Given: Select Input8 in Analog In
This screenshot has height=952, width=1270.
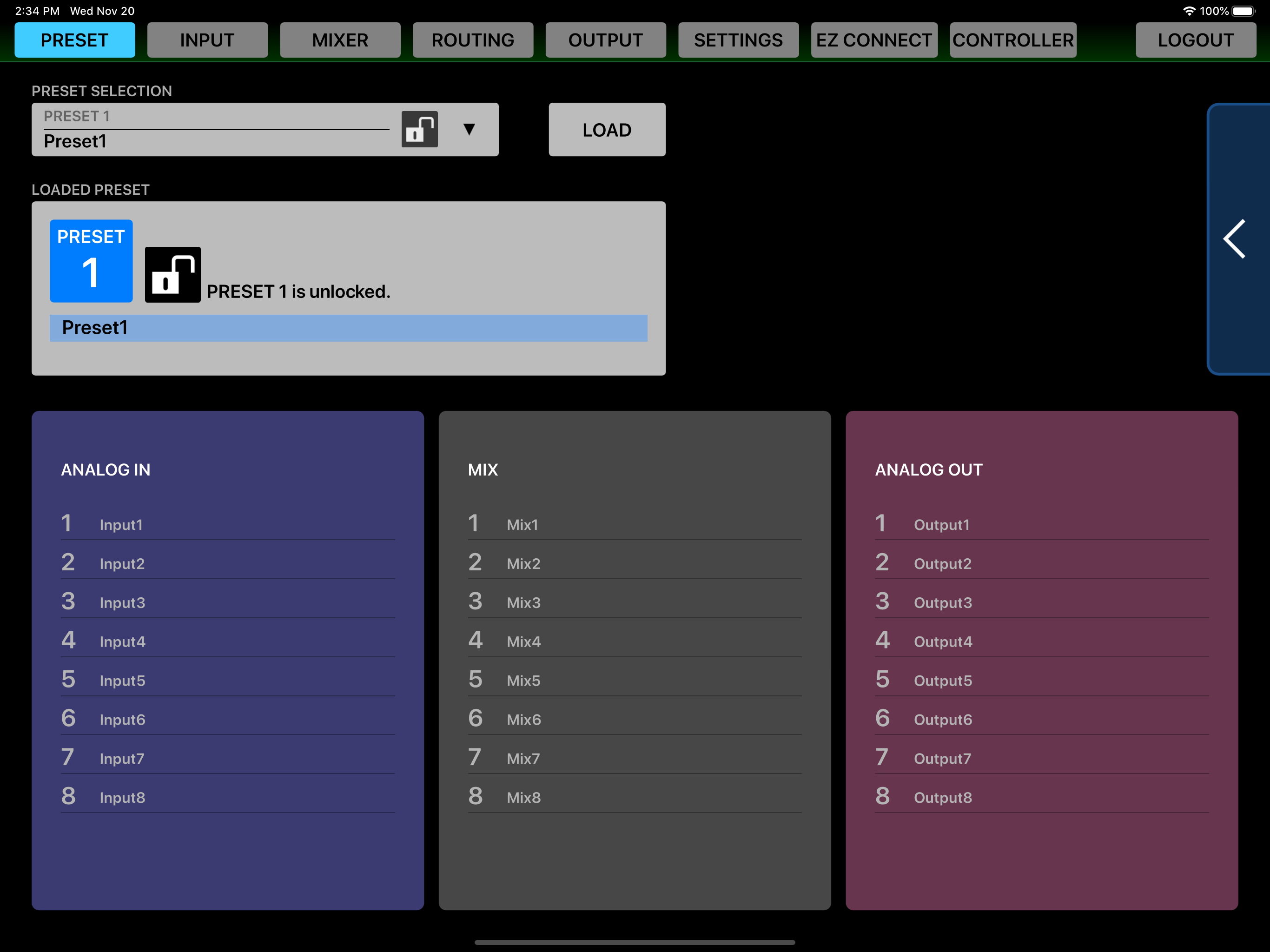Looking at the screenshot, I should (x=228, y=797).
